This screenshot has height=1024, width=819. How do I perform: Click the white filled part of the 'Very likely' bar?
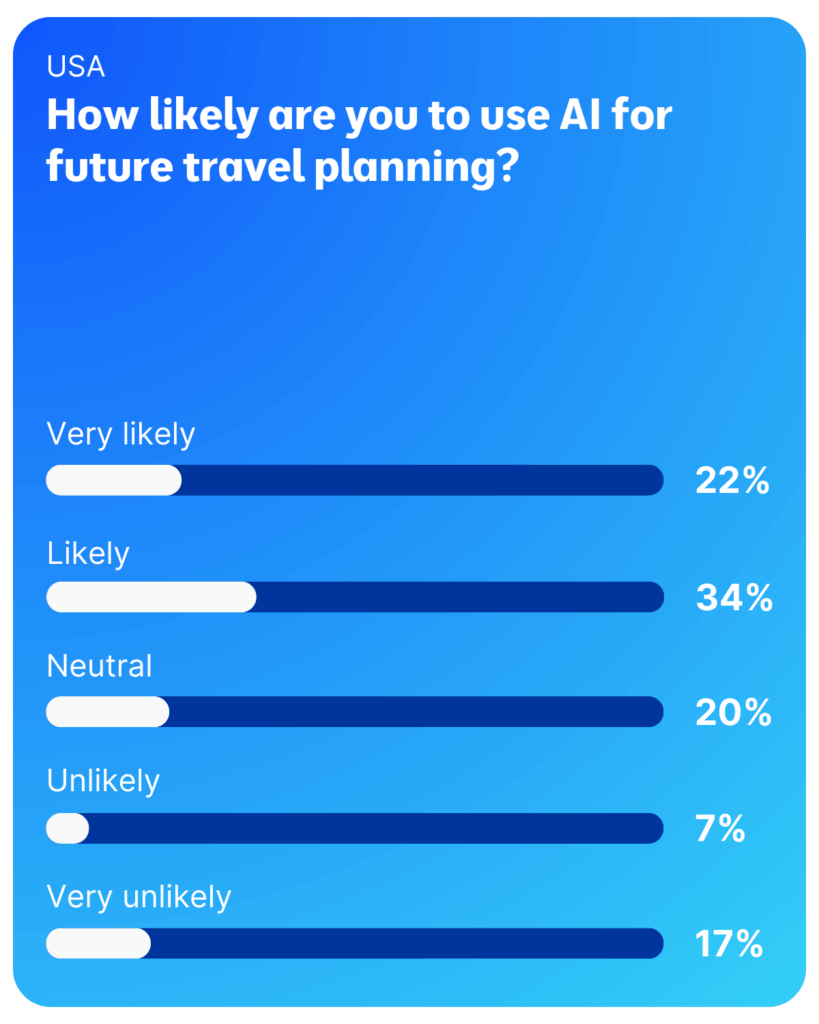114,480
